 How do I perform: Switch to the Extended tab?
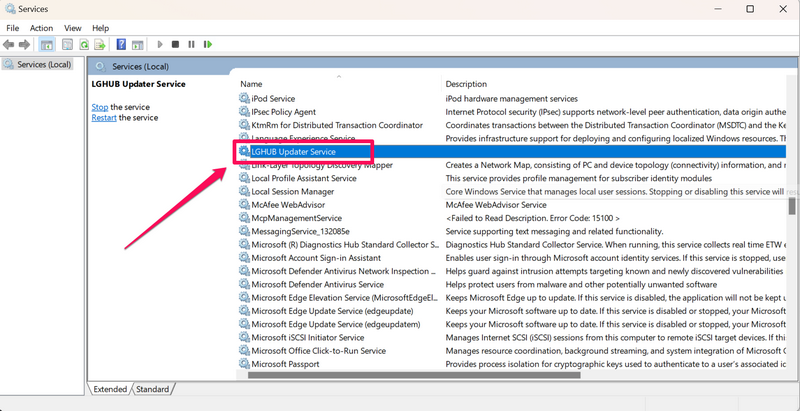click(110, 389)
